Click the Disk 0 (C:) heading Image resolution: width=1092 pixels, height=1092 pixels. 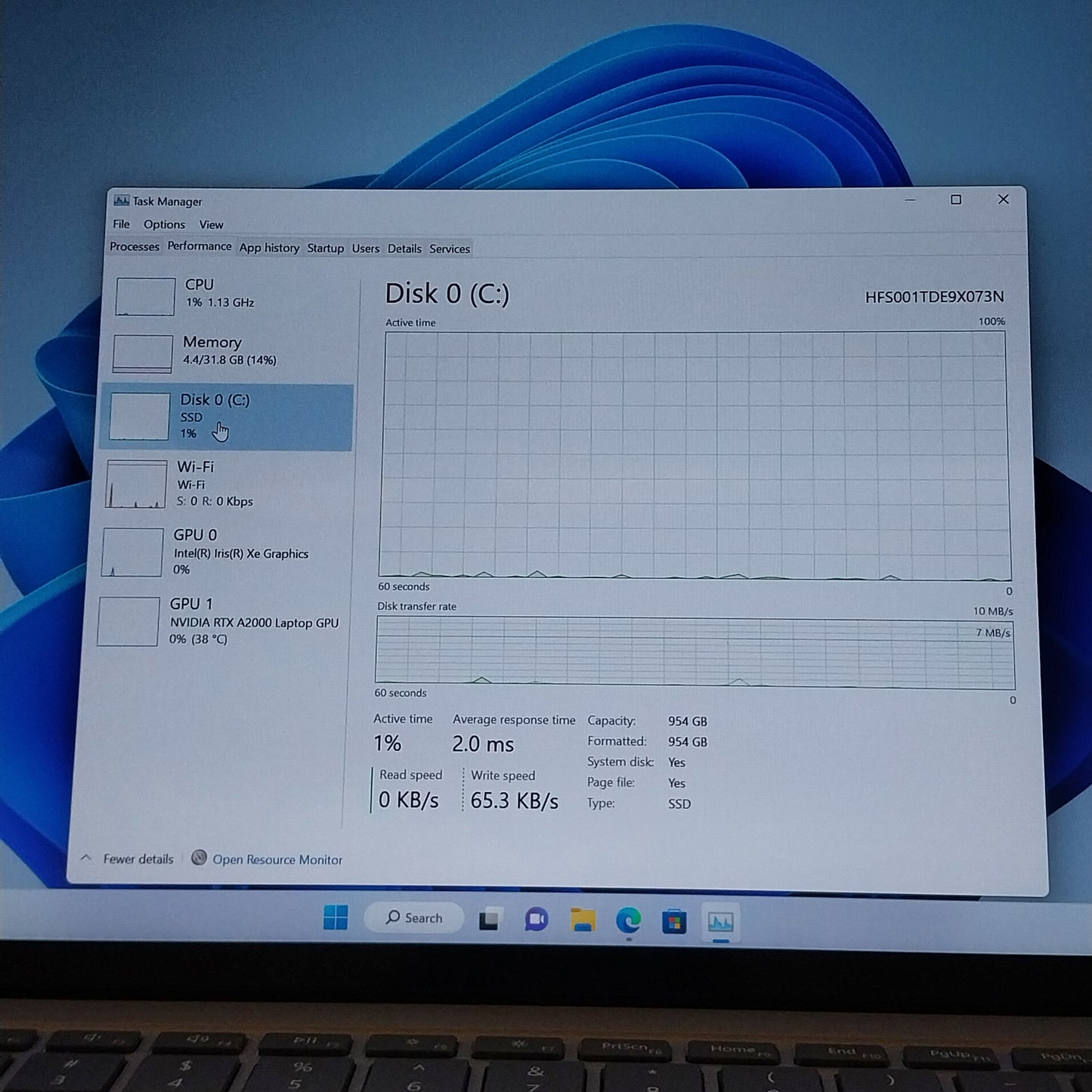[447, 293]
